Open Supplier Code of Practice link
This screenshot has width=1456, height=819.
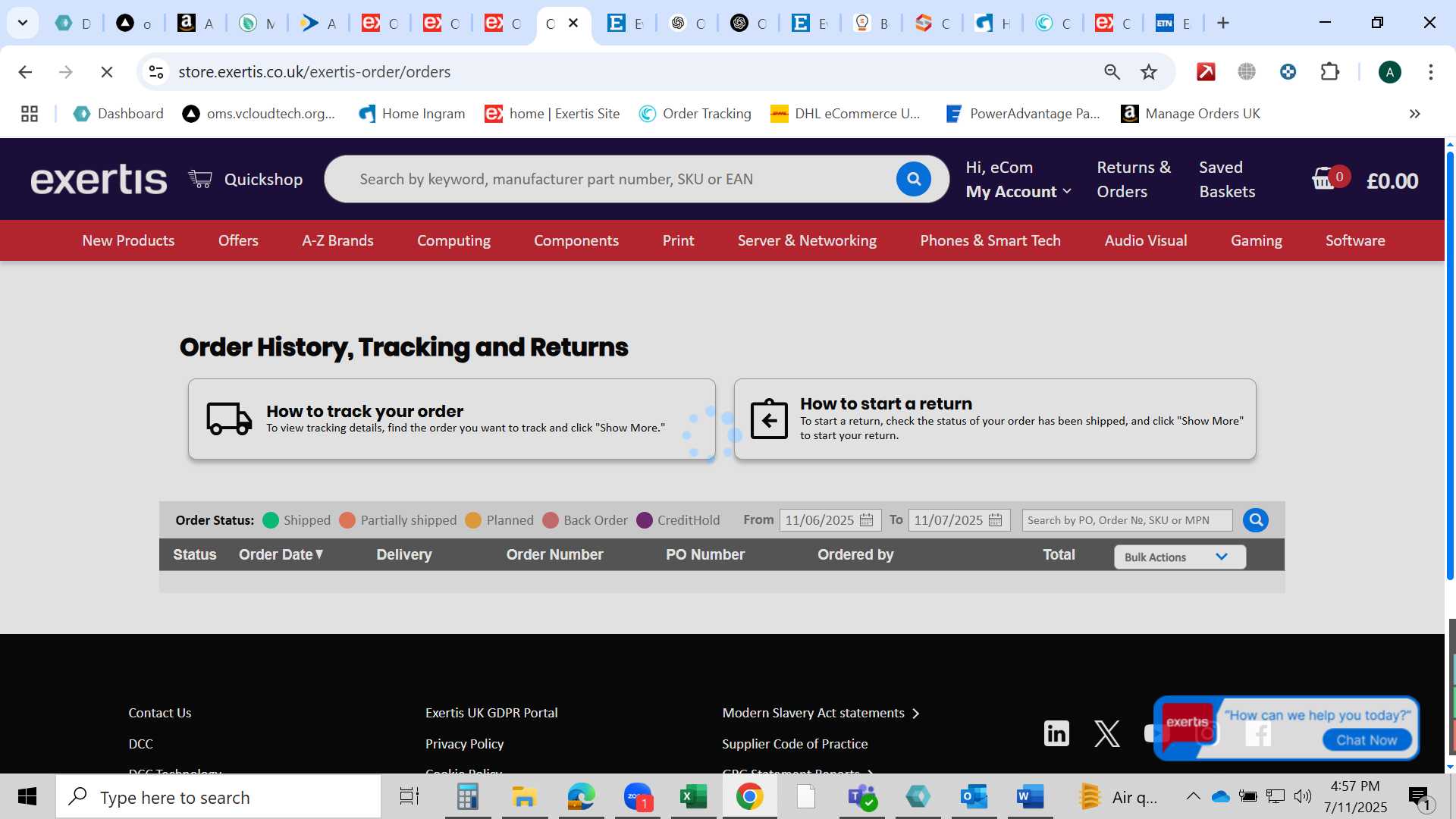(x=795, y=744)
